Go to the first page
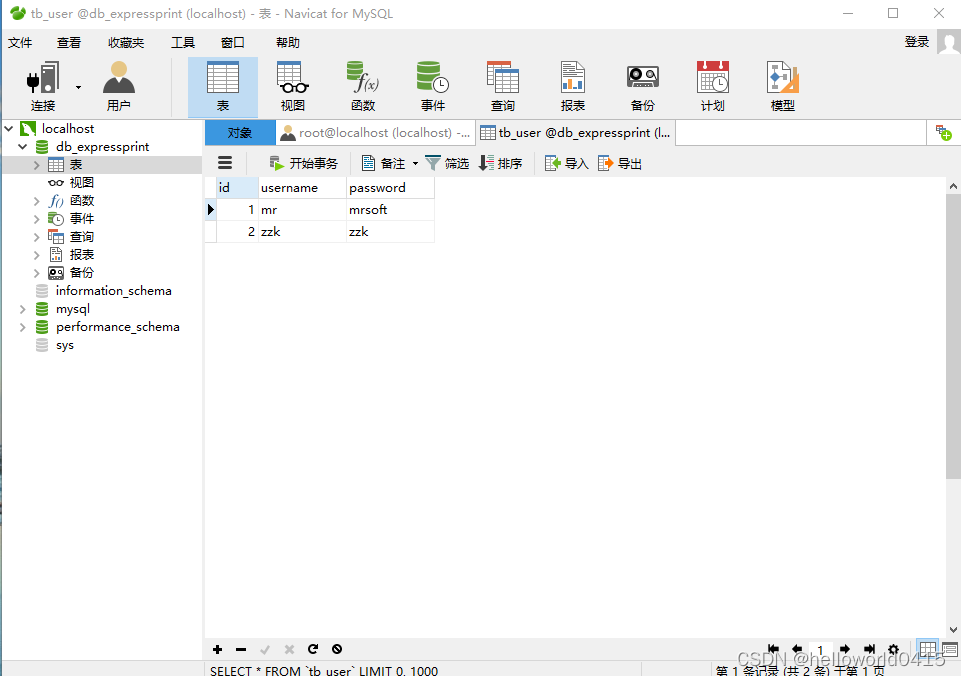The image size is (961, 676). point(773,649)
